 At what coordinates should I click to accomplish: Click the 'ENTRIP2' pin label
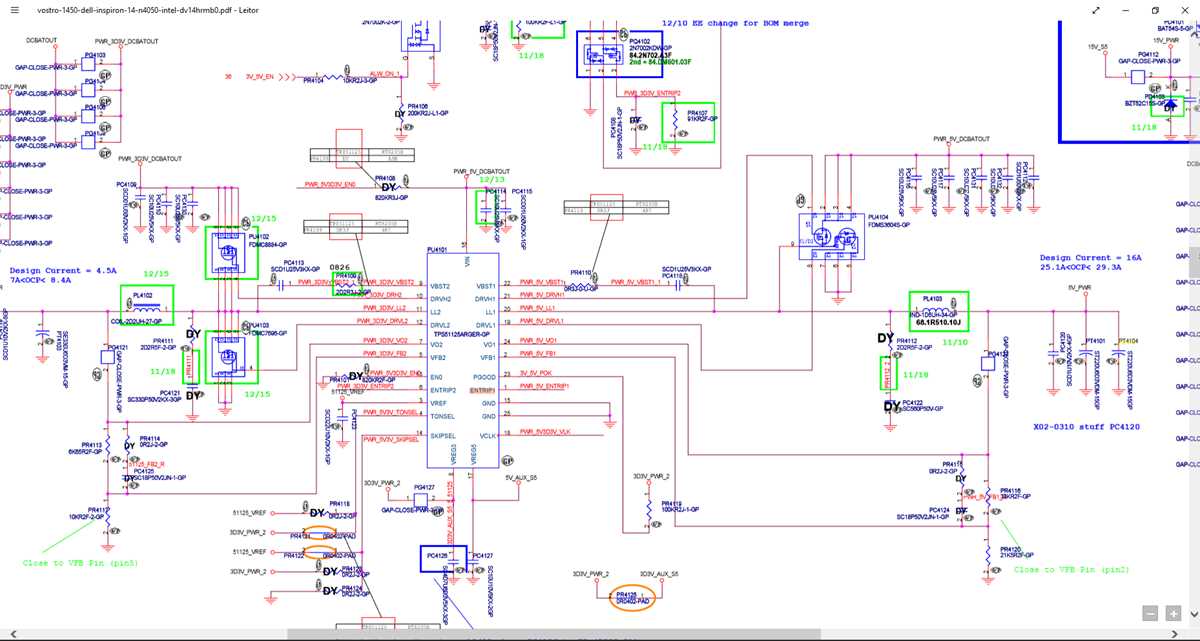tap(443, 388)
